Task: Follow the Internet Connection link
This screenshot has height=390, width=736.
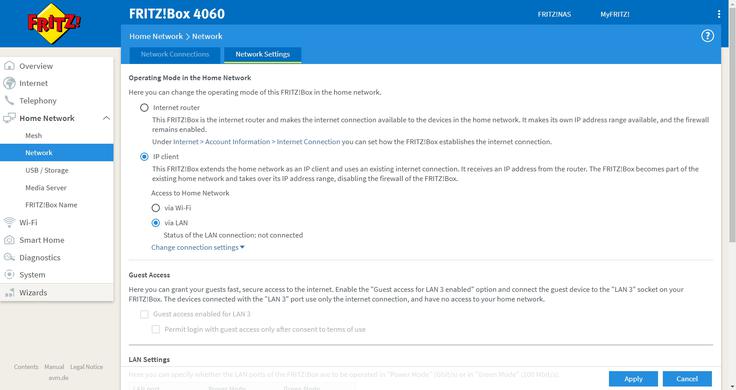Action: 308,142
